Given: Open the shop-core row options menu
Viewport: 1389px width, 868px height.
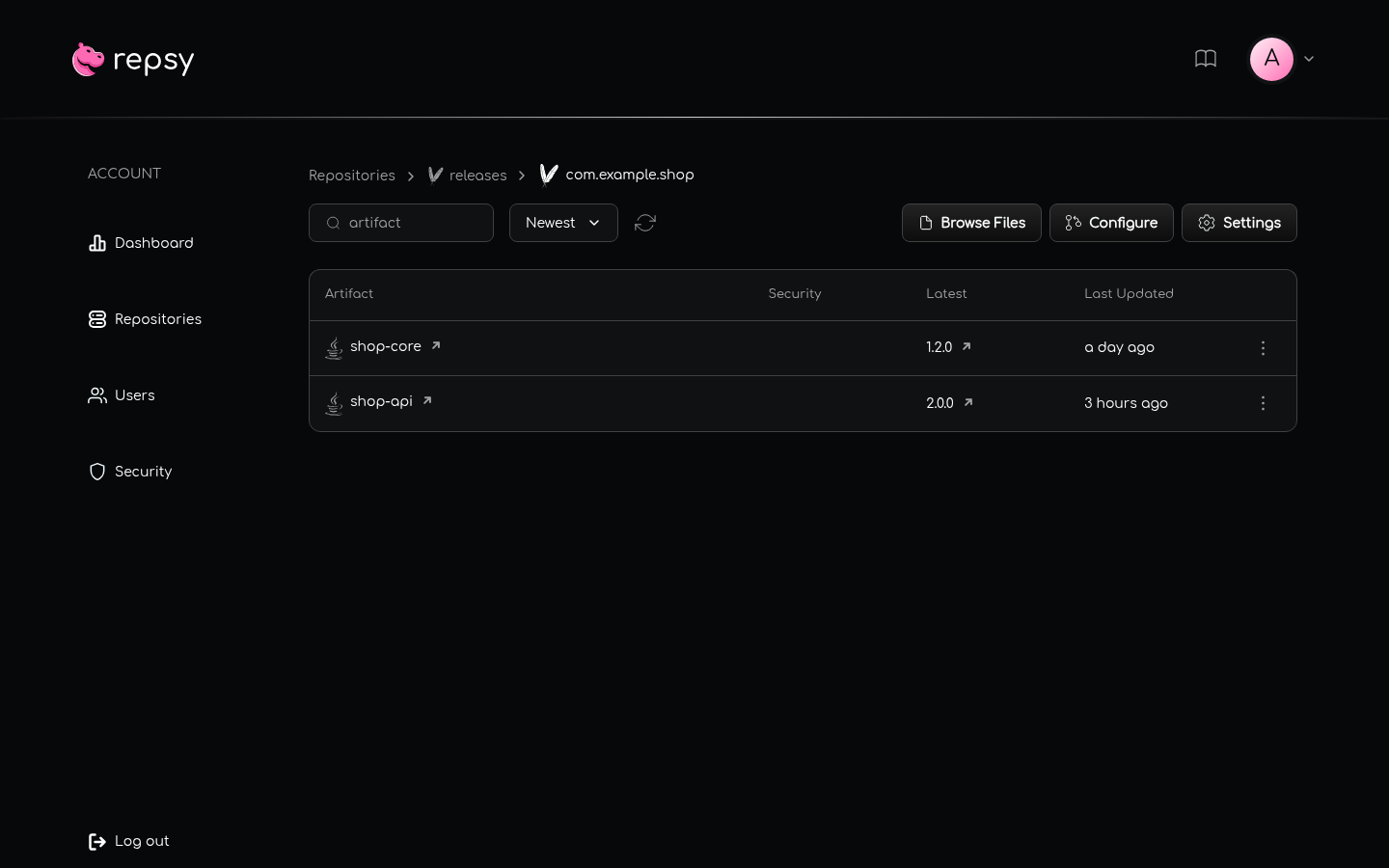Looking at the screenshot, I should [1263, 348].
